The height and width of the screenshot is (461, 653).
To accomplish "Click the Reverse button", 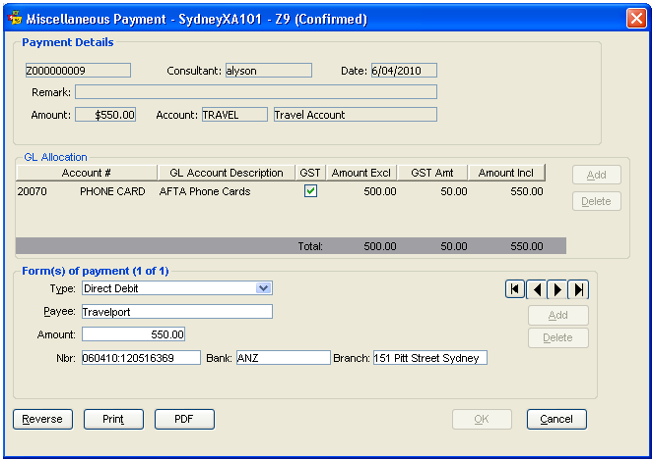I will tap(43, 419).
